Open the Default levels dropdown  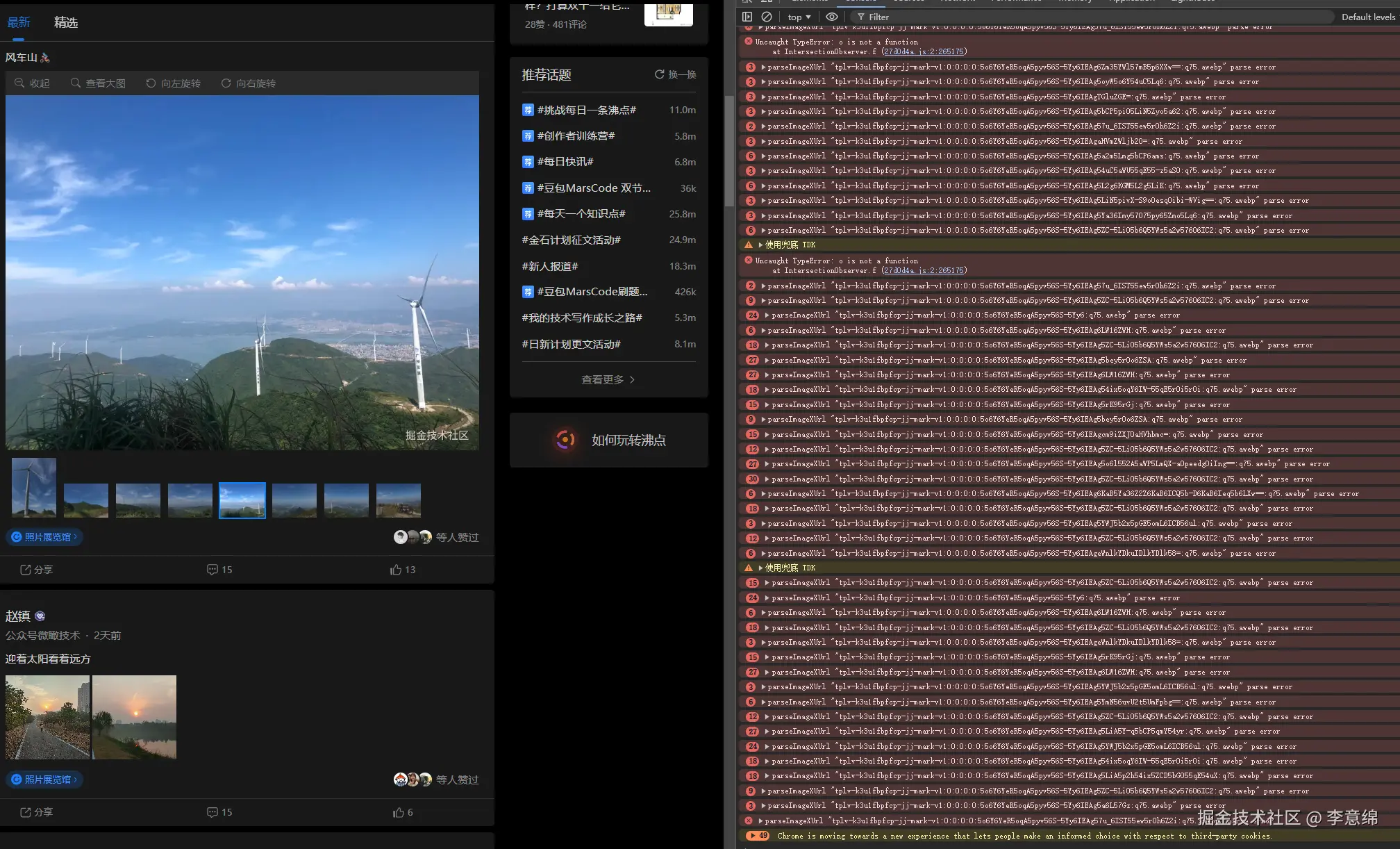(1367, 17)
